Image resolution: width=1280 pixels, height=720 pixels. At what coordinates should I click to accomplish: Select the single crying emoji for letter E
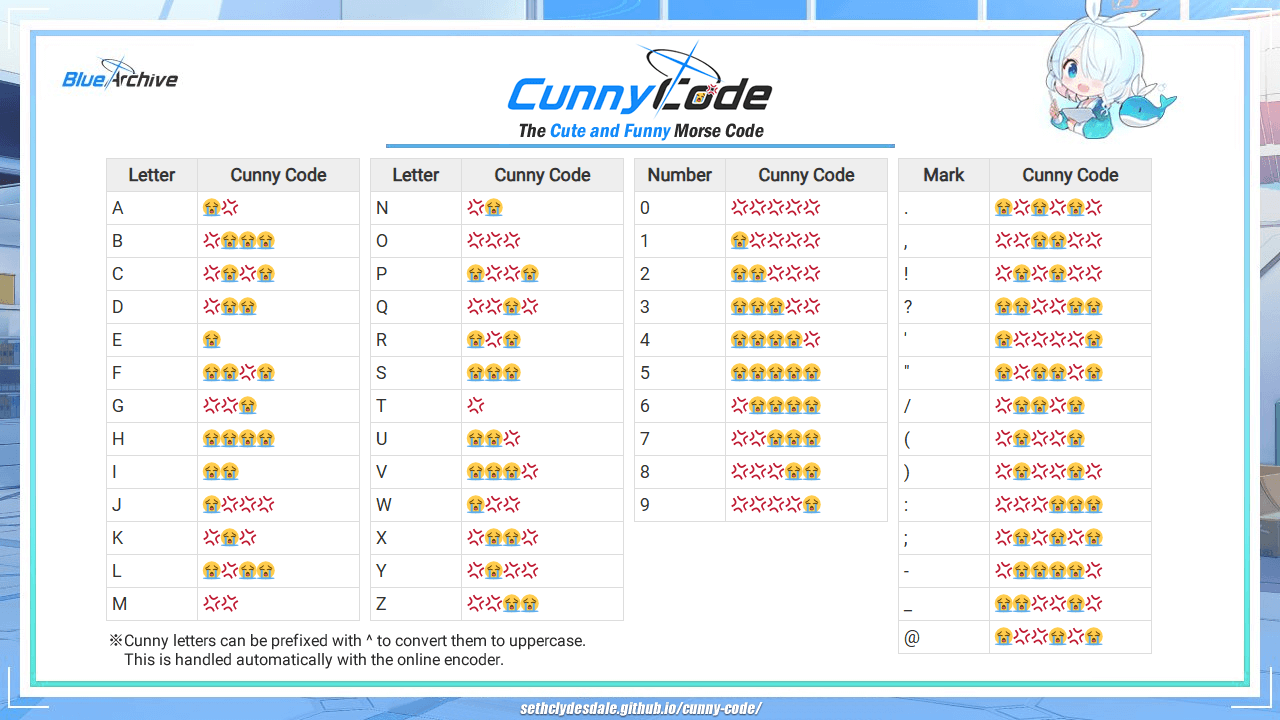pyautogui.click(x=211, y=339)
